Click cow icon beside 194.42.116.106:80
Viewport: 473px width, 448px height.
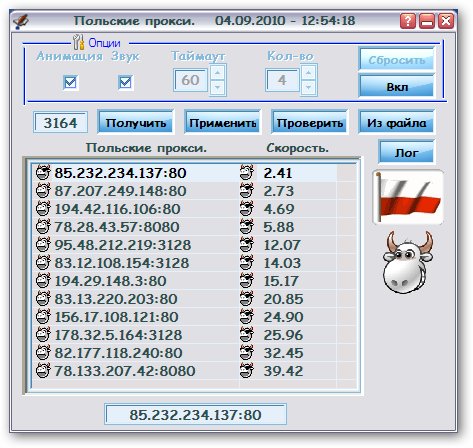(43, 209)
